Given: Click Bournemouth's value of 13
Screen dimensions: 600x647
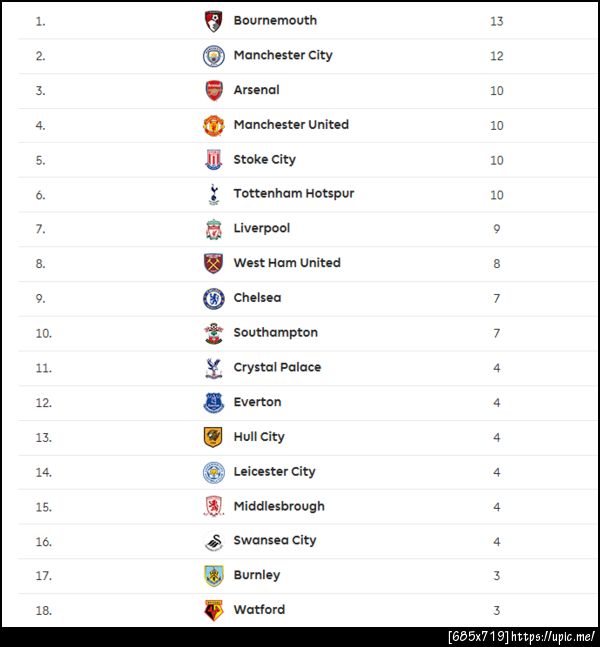Looking at the screenshot, I should [497, 21].
